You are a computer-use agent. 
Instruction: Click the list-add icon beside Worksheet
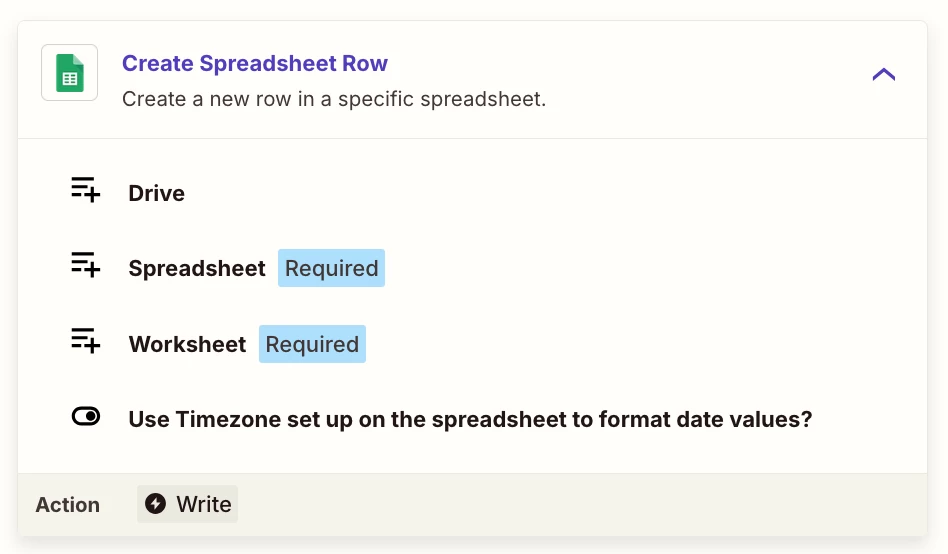86,342
